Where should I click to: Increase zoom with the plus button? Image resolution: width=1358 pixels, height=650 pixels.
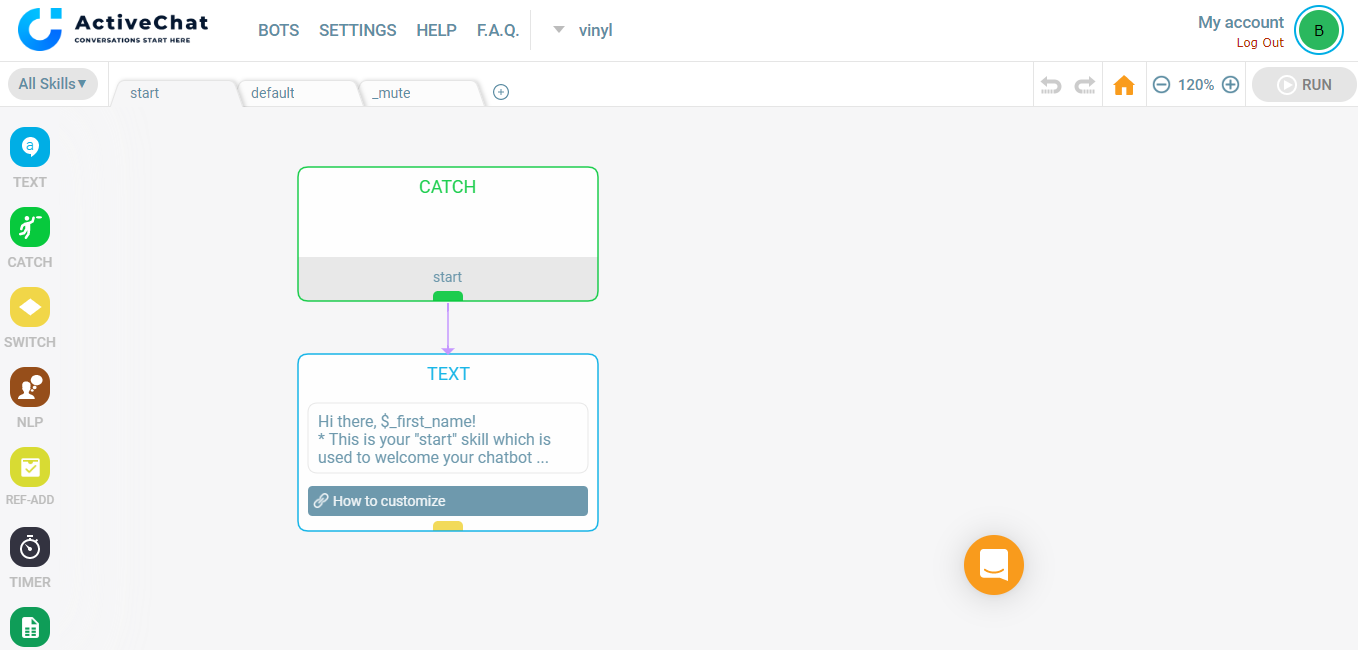[1231, 85]
